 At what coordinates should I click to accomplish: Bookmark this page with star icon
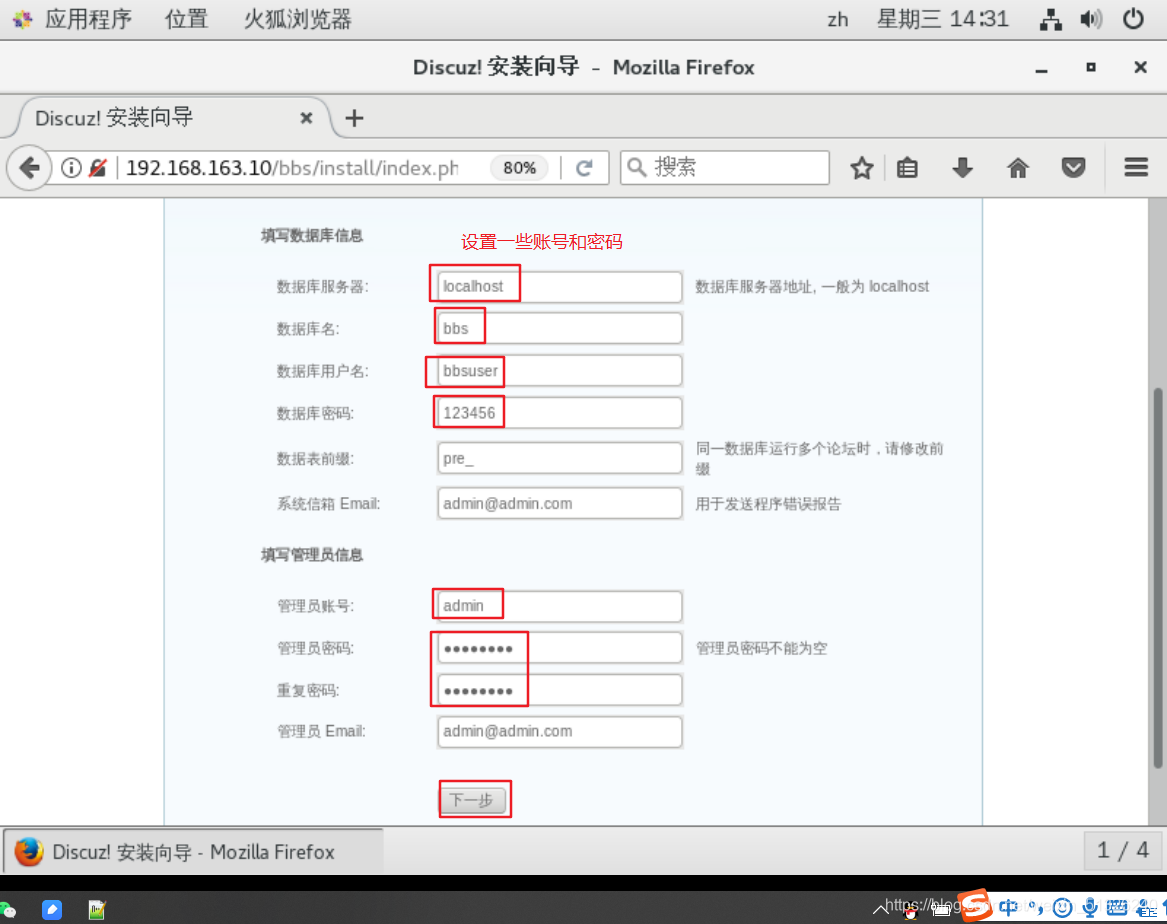(x=862, y=167)
